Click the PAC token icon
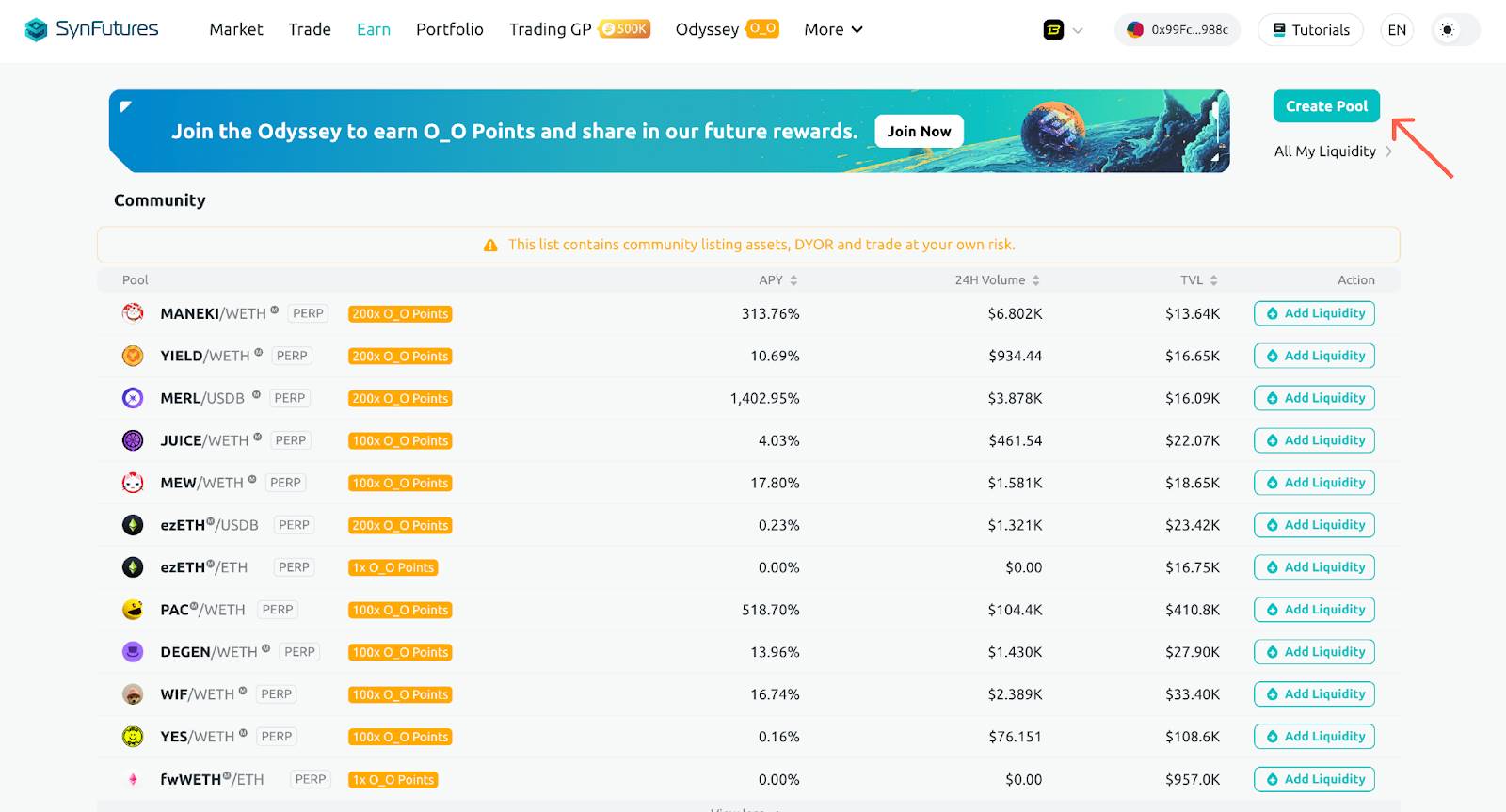 tap(133, 610)
